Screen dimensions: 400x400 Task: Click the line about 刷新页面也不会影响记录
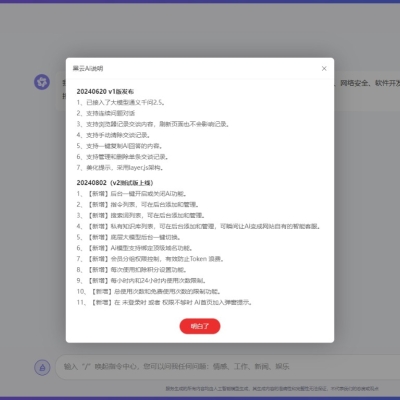click(x=153, y=124)
